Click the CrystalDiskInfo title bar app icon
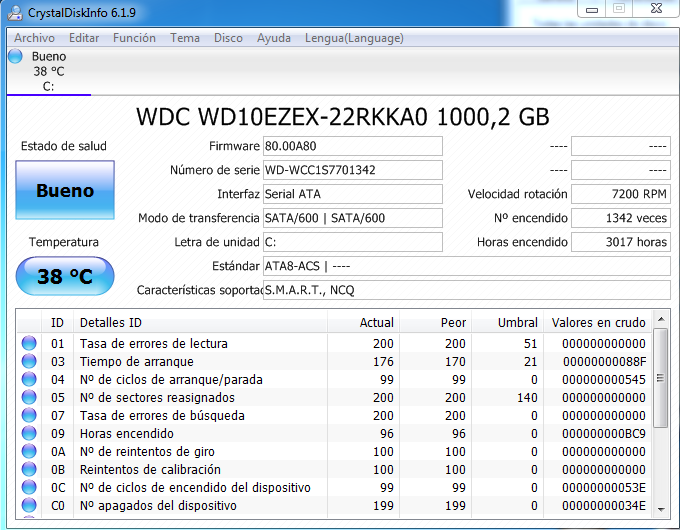Screen dimensions: 680x530 pyautogui.click(x=16, y=13)
